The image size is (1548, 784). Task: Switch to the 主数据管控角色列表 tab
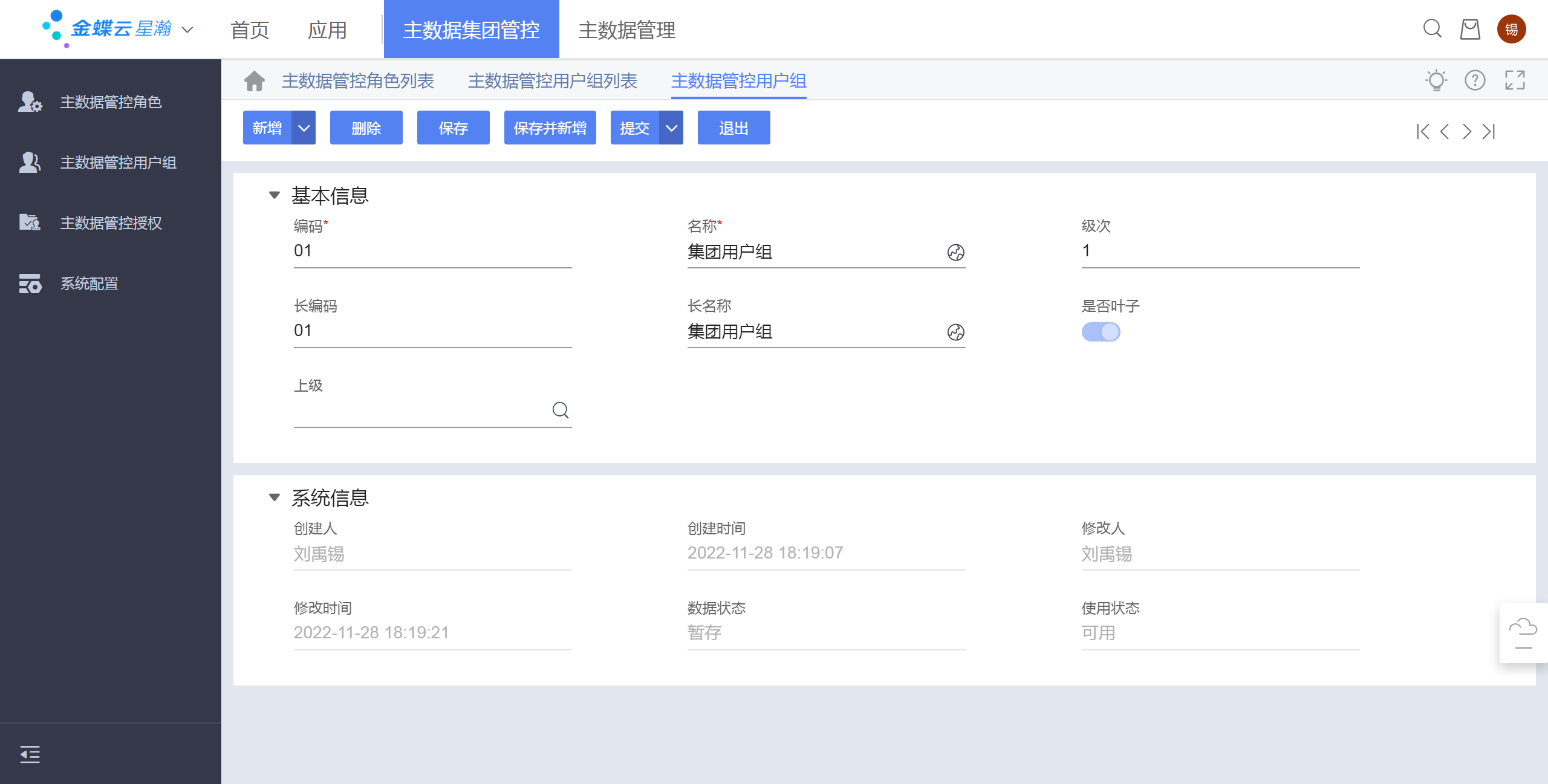[x=358, y=80]
